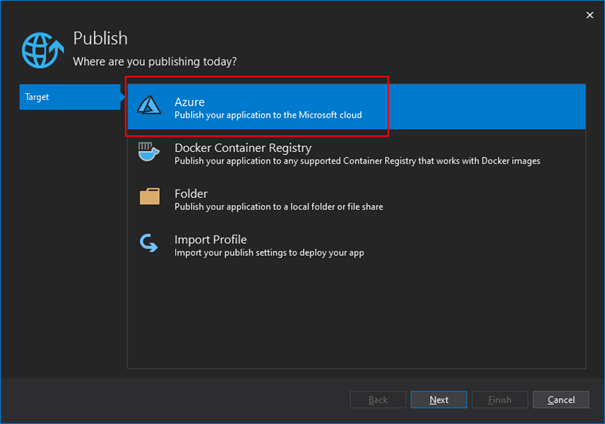Choose Import Profile option
The width and height of the screenshot is (605, 424).
point(356,245)
